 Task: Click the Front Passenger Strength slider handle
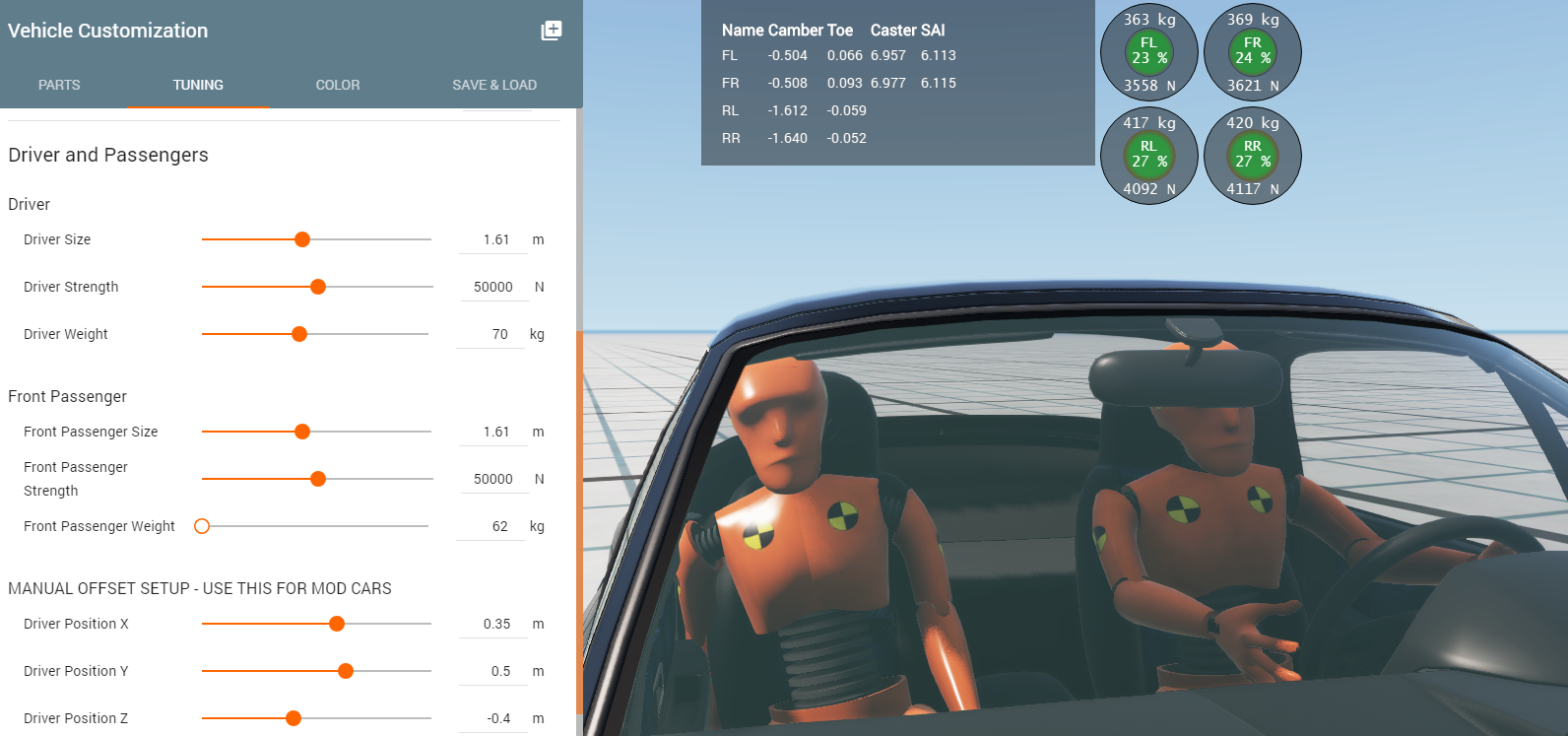click(318, 479)
